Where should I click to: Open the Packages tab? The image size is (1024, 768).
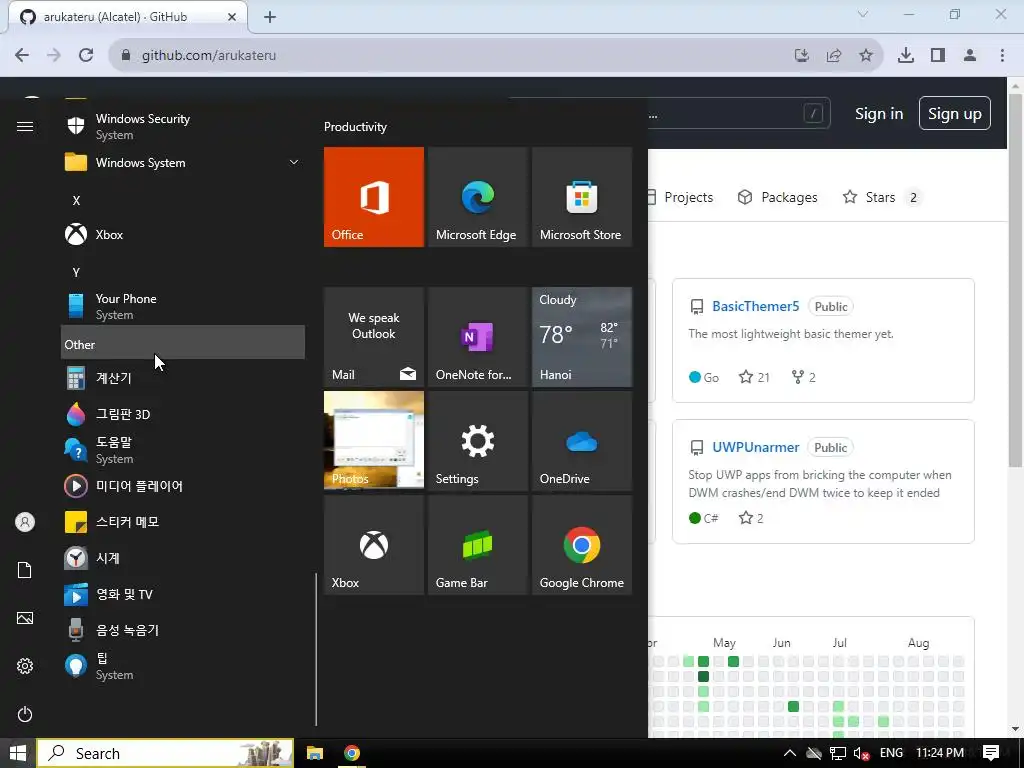click(x=777, y=197)
